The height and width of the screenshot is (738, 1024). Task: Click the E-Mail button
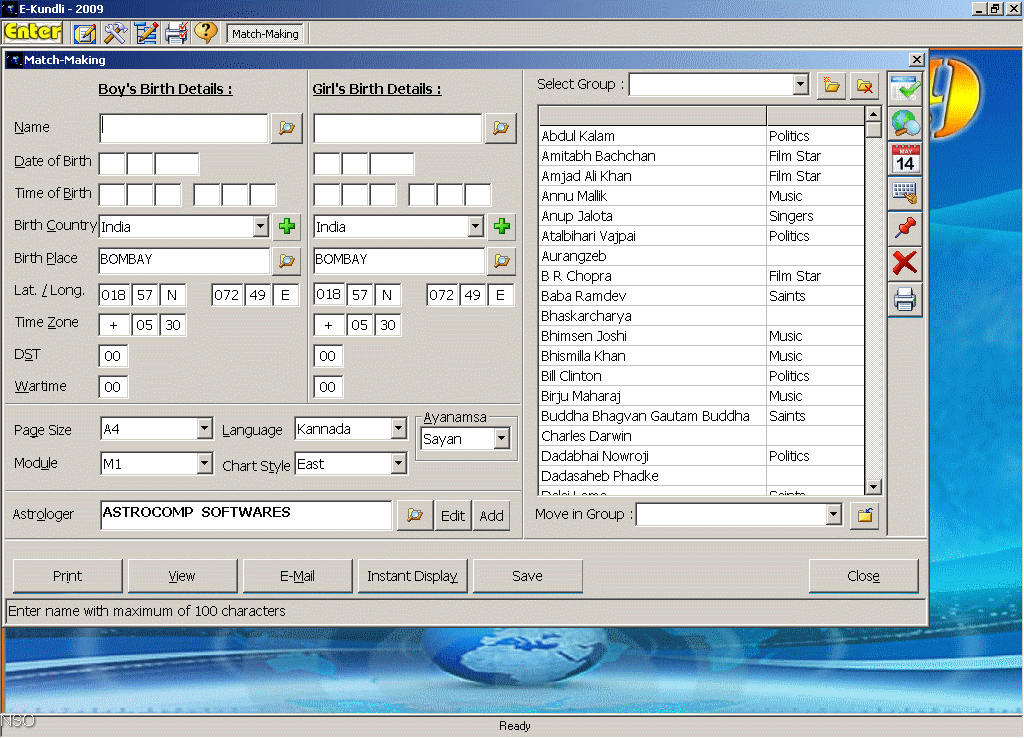click(298, 576)
